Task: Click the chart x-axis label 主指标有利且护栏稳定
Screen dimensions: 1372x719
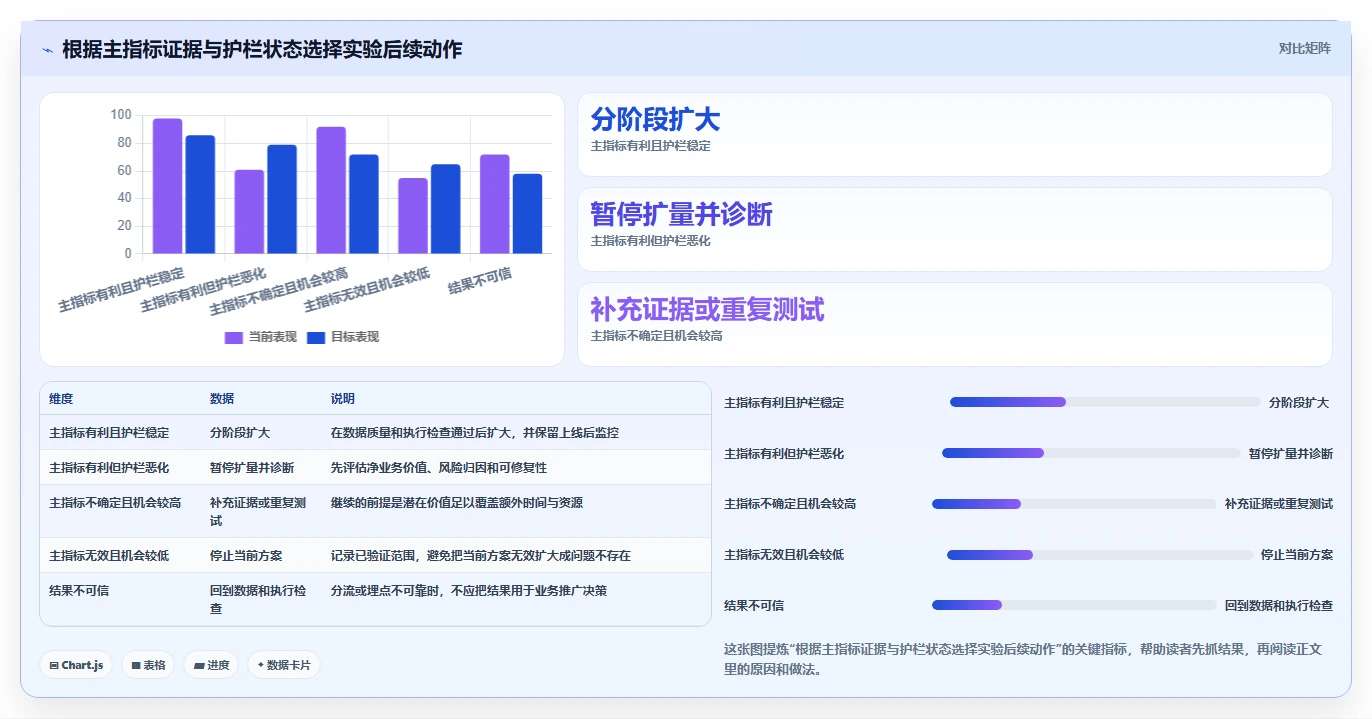Action: click(x=122, y=289)
